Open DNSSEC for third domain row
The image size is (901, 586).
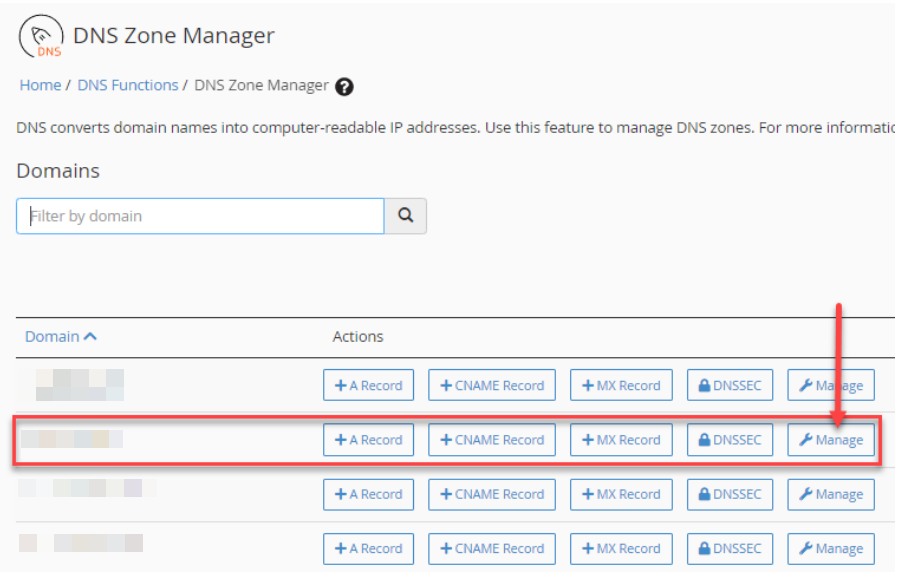730,494
